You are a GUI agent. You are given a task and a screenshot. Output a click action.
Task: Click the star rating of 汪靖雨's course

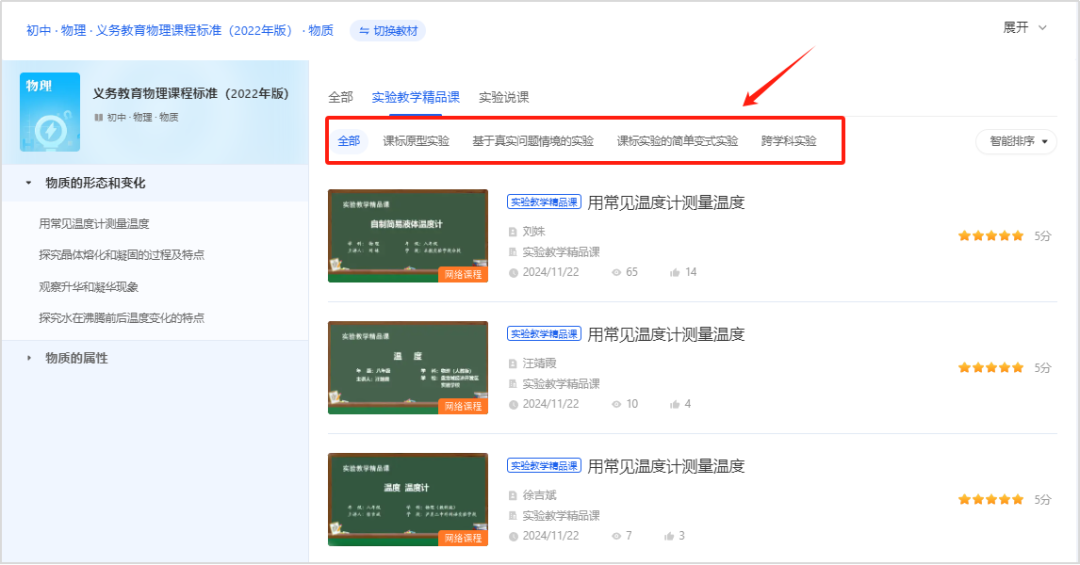990,367
